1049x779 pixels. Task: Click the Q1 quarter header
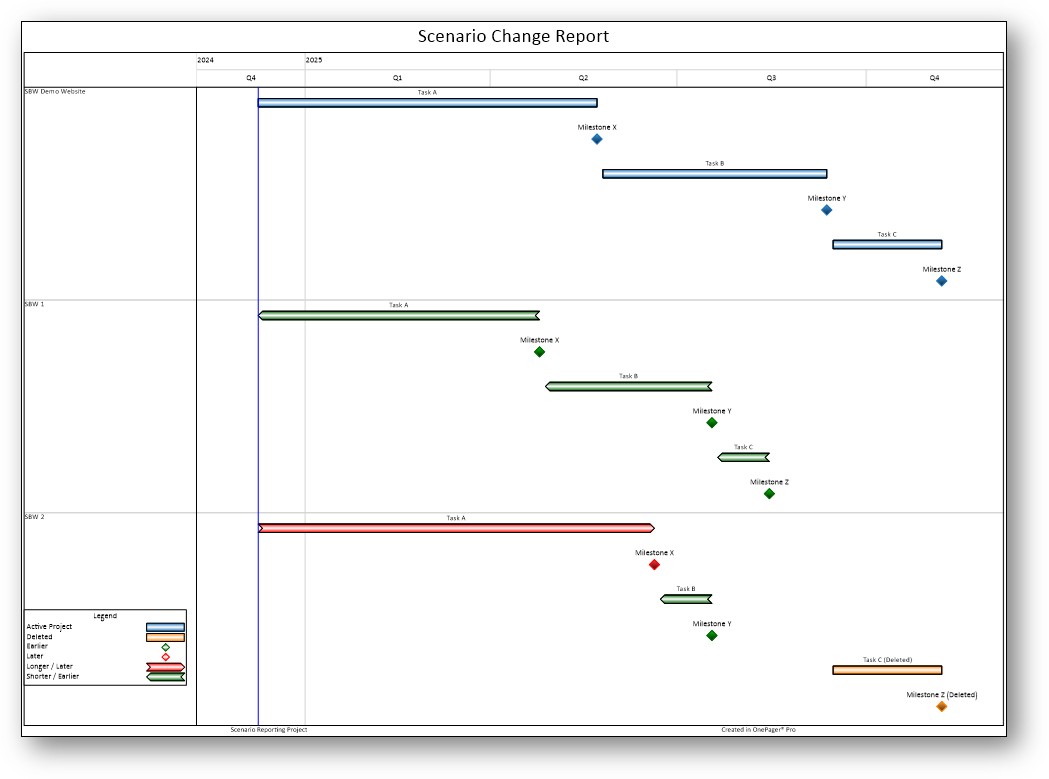[x=397, y=78]
